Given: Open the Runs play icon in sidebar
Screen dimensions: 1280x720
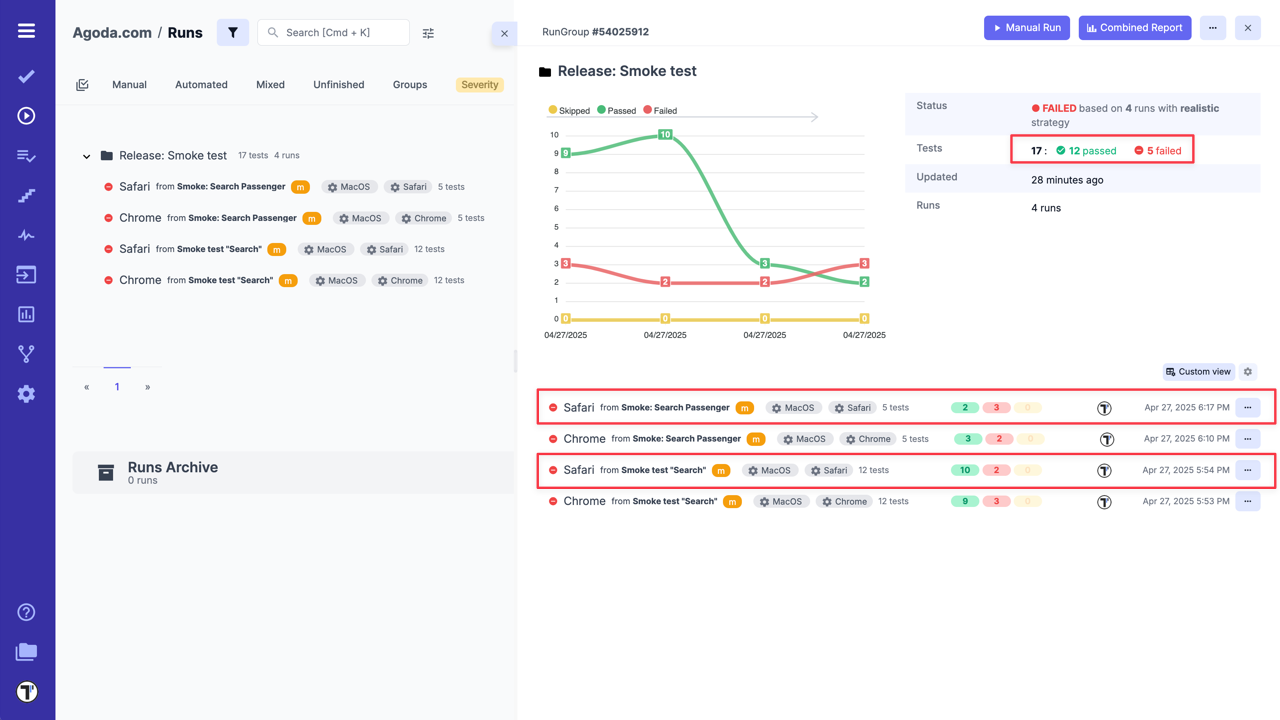Looking at the screenshot, I should pyautogui.click(x=27, y=116).
